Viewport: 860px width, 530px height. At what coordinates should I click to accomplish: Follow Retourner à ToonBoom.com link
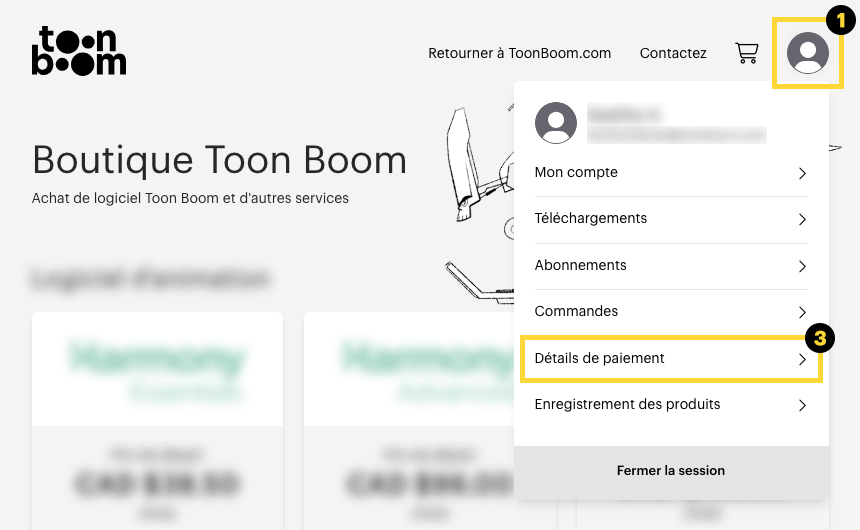coord(519,53)
